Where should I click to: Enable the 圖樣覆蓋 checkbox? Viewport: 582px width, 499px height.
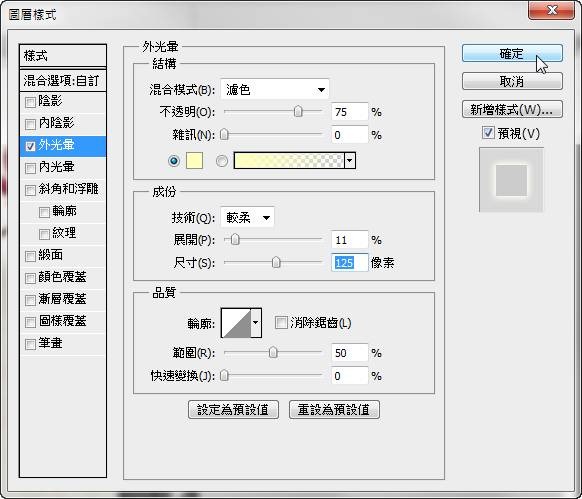(x=30, y=322)
